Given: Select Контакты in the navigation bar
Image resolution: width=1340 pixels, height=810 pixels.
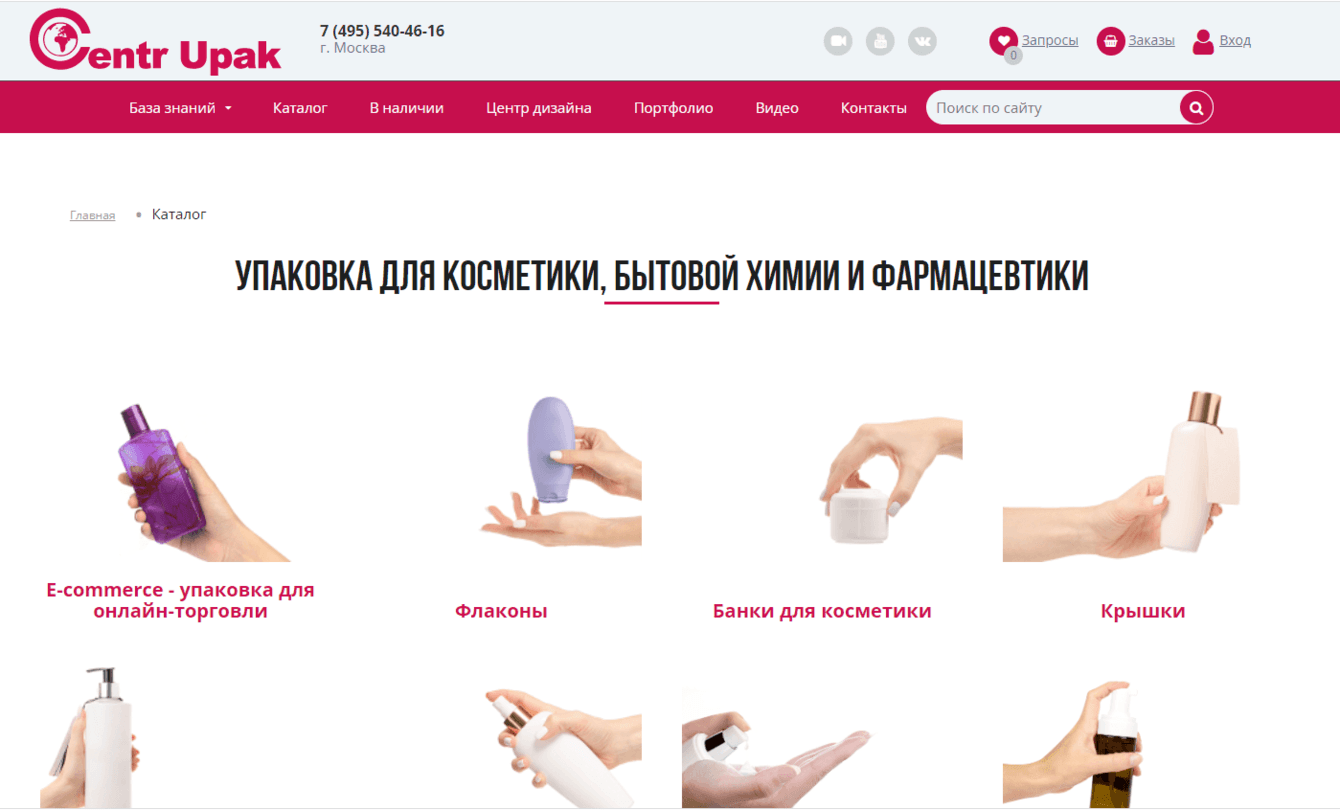Looking at the screenshot, I should tap(873, 107).
